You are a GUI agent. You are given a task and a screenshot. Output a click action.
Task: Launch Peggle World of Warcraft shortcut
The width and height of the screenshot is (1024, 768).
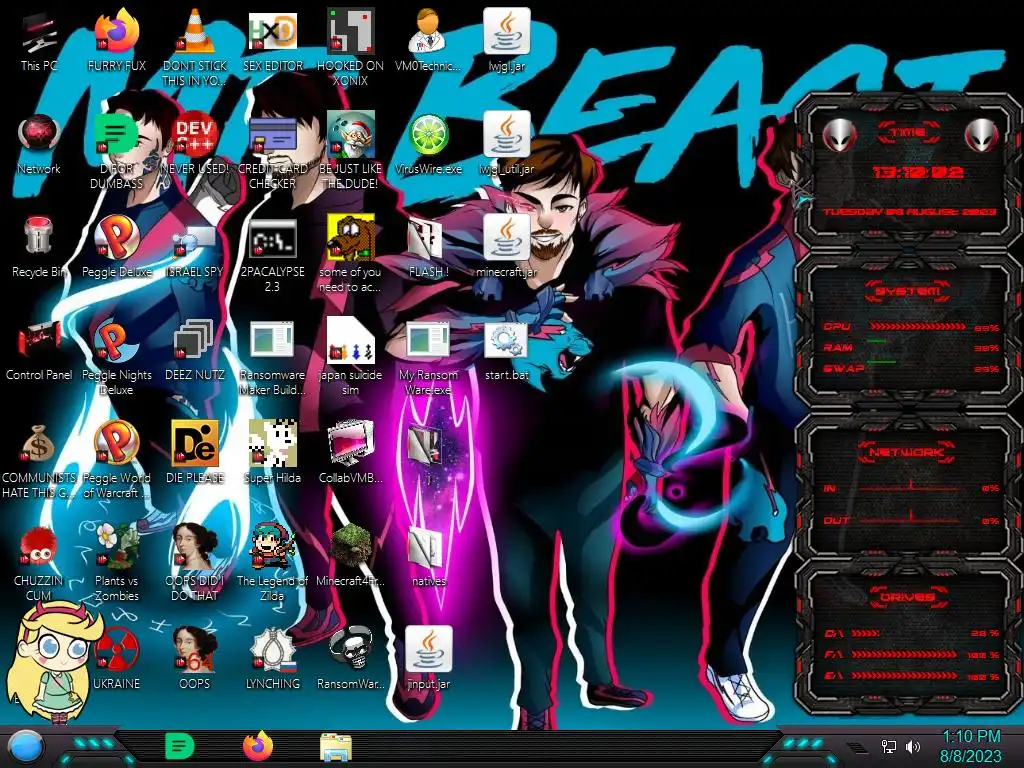coord(117,460)
